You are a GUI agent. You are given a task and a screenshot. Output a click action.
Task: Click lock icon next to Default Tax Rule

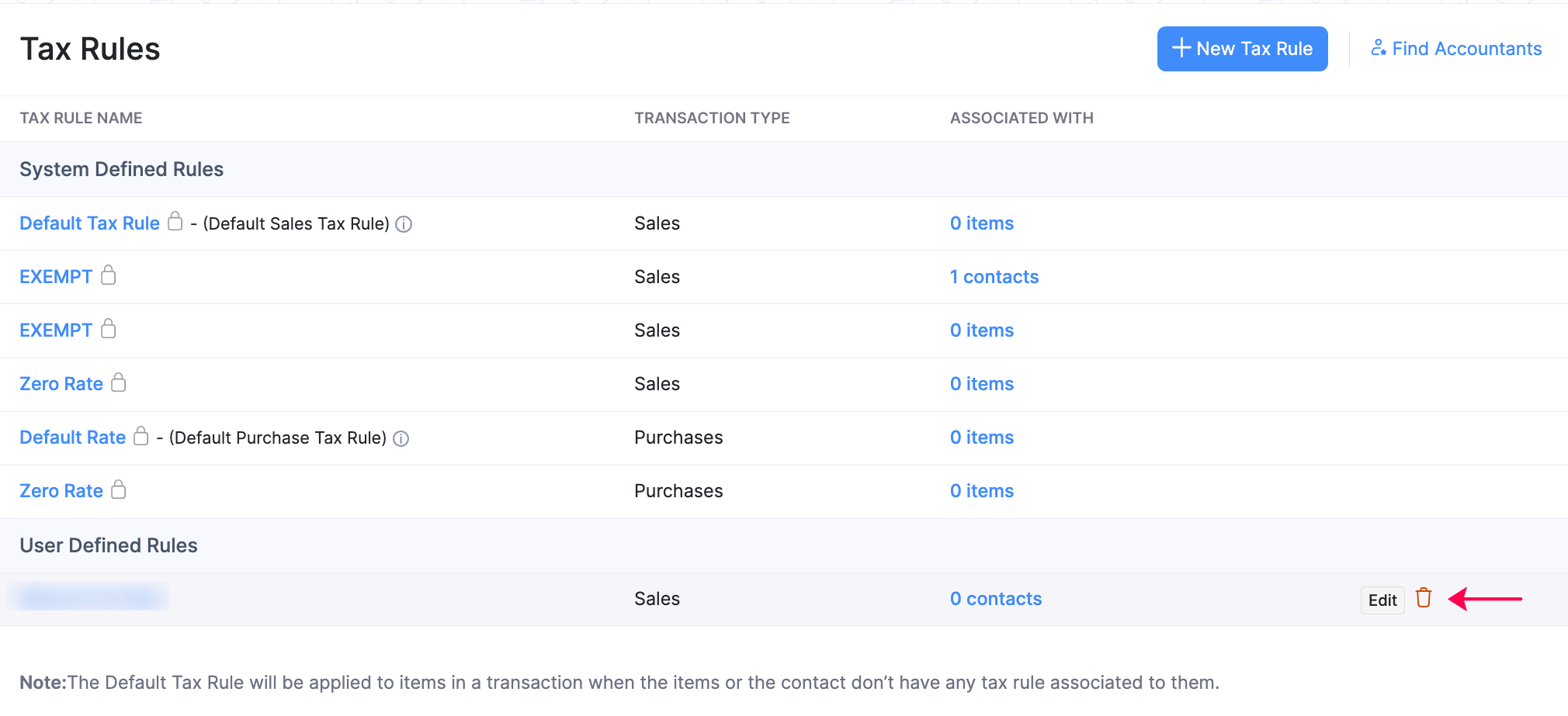(175, 221)
